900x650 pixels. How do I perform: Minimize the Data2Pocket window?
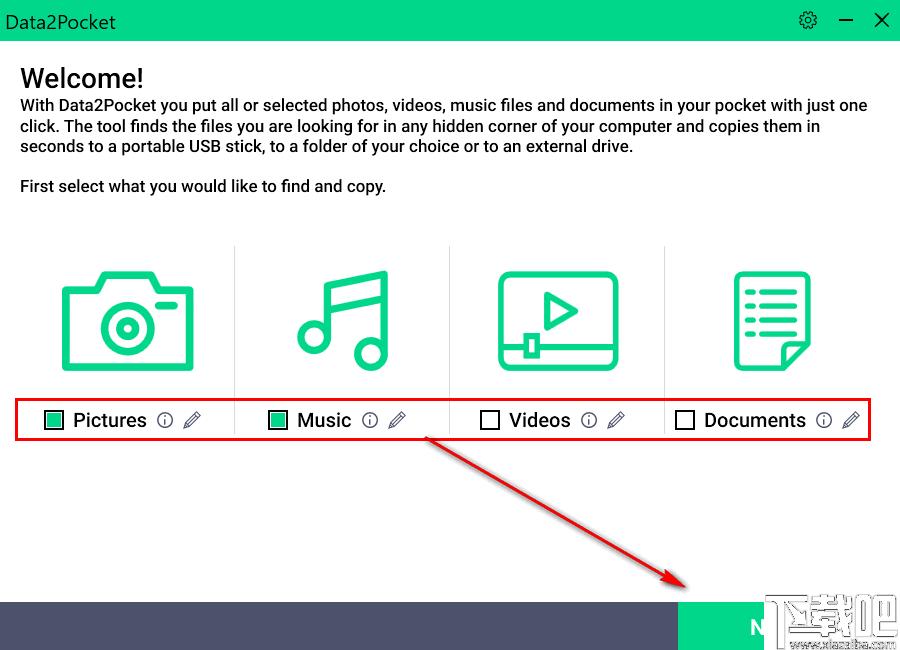845,21
